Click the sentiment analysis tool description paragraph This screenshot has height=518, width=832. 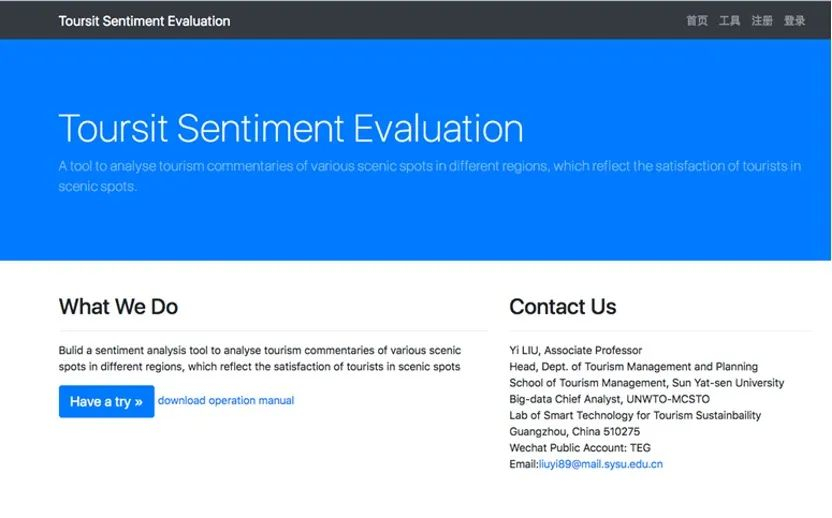coord(260,359)
